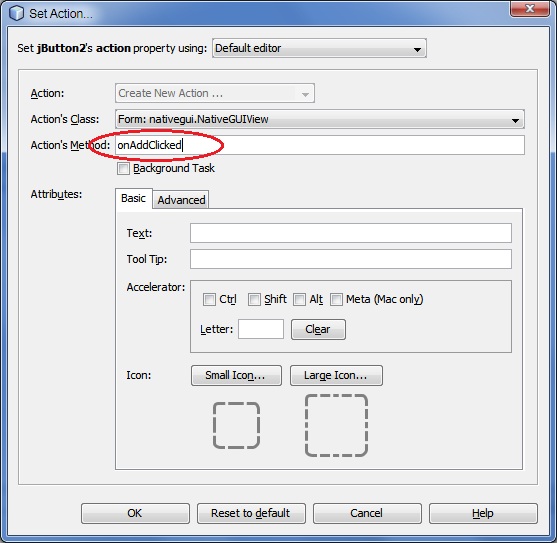557x543 pixels.
Task: Switch to the Advanced tab
Action: [x=181, y=200]
